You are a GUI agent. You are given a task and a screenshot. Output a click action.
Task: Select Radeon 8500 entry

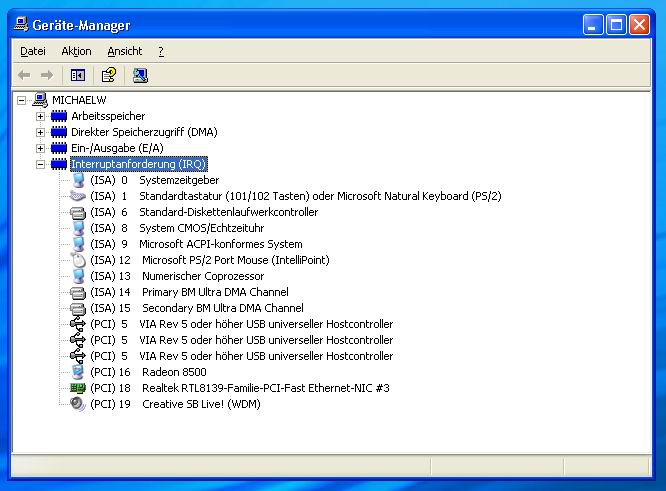point(148,372)
